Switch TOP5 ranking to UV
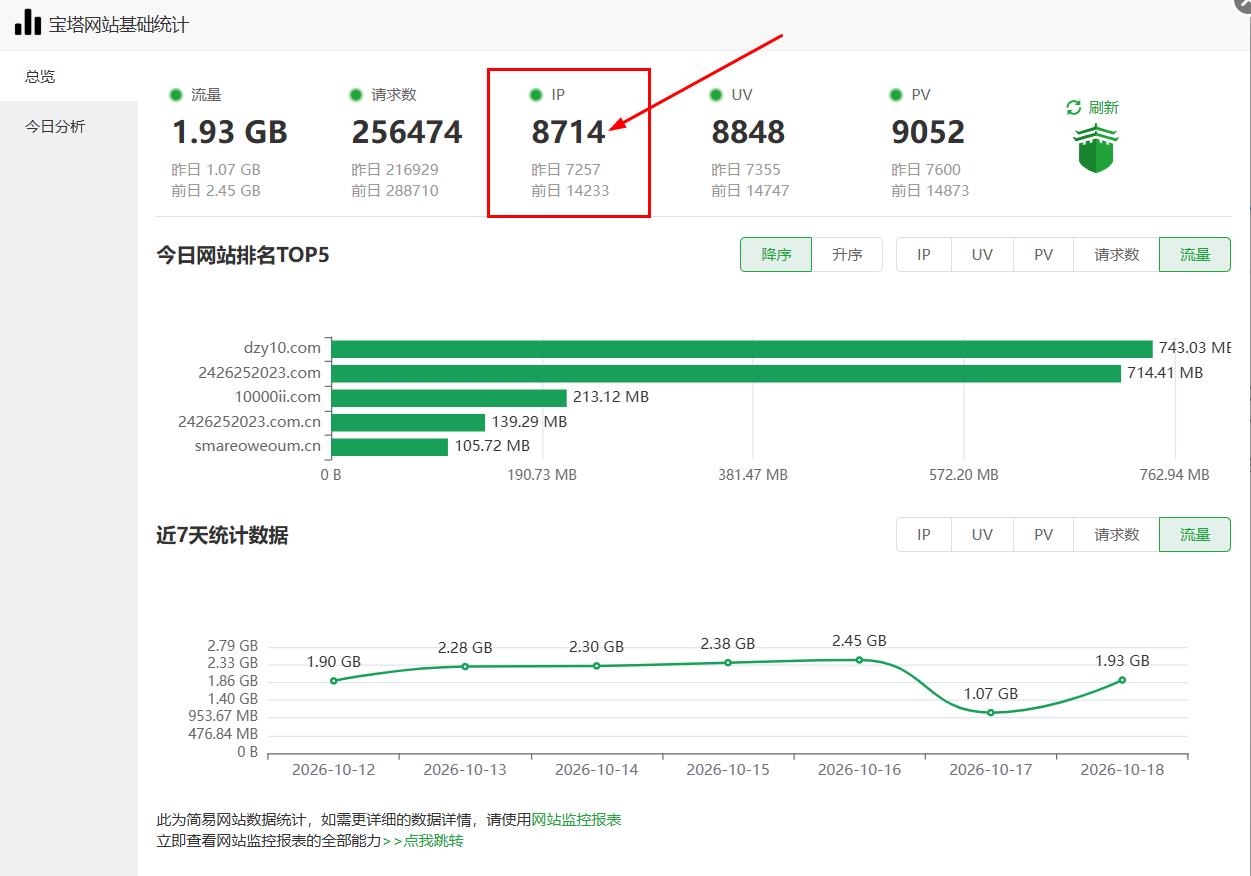The image size is (1251, 876). [982, 255]
